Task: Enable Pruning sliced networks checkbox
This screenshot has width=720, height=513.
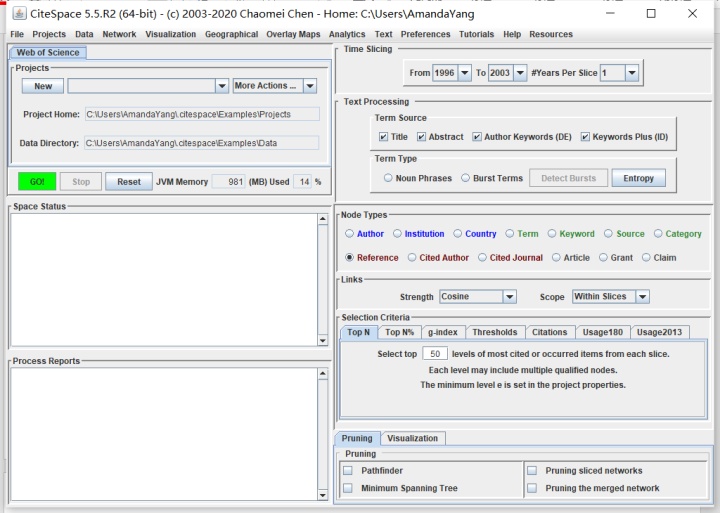Action: tap(532, 471)
